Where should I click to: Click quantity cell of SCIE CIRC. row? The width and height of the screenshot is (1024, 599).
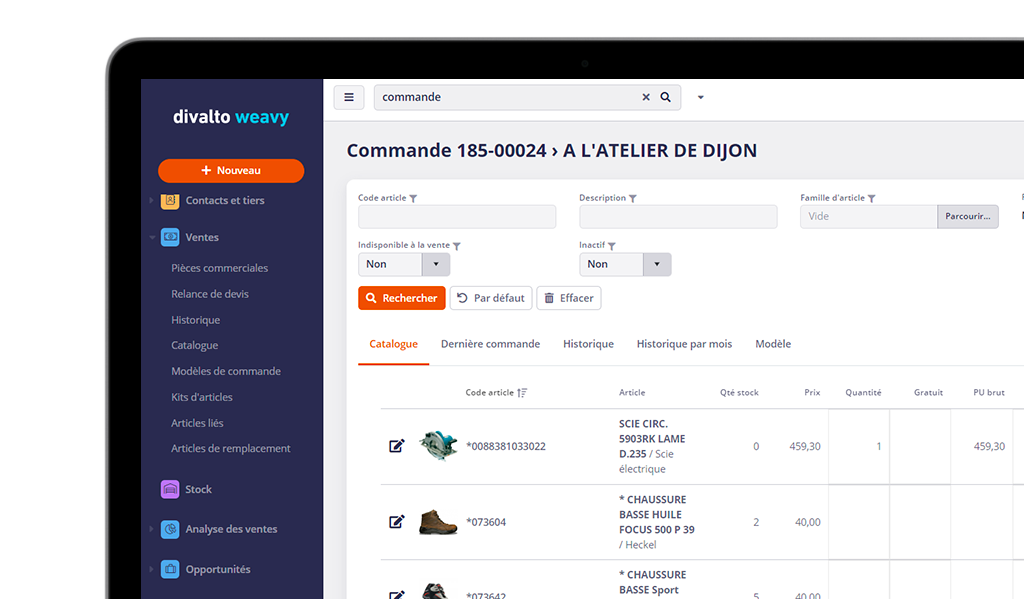coord(859,447)
